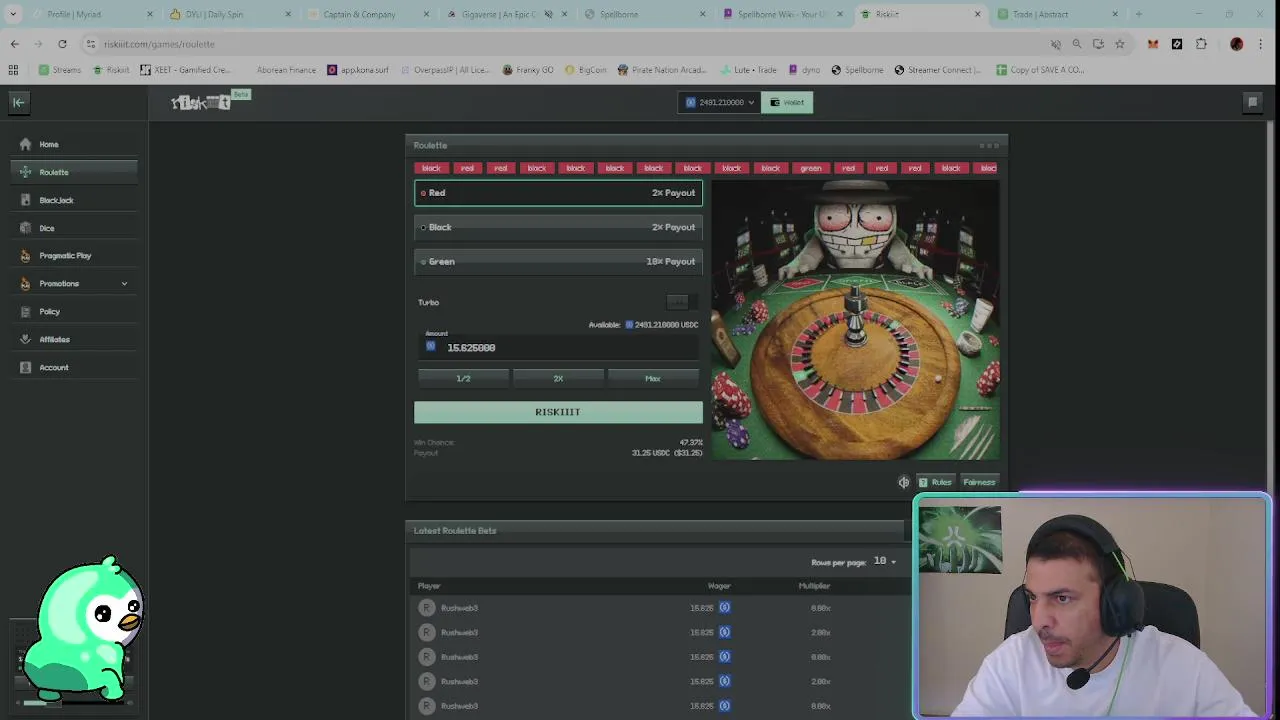The image size is (1280, 720).
Task: Open the browser tab search dropdown
Action: point(13,14)
